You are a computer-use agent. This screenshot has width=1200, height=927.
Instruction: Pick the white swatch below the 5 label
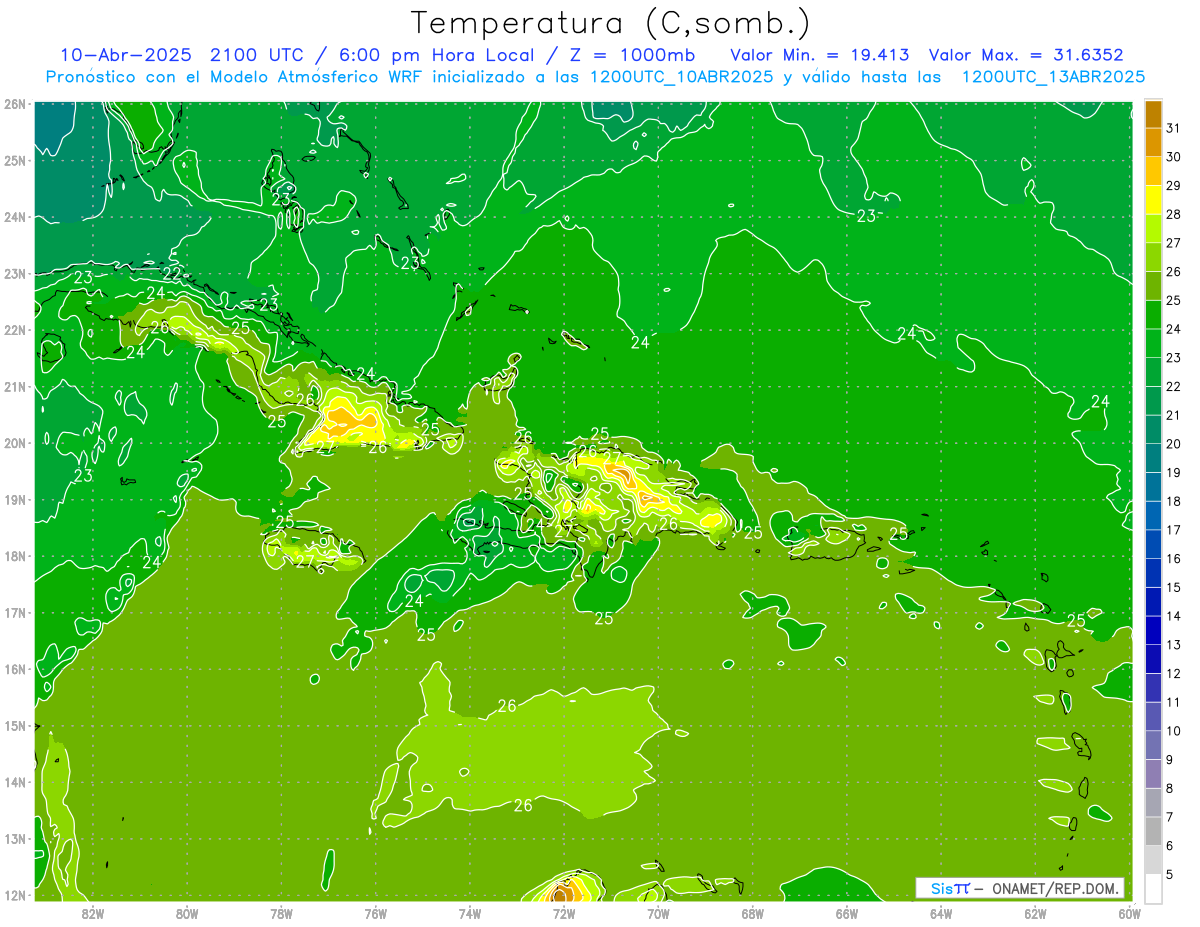1153,887
